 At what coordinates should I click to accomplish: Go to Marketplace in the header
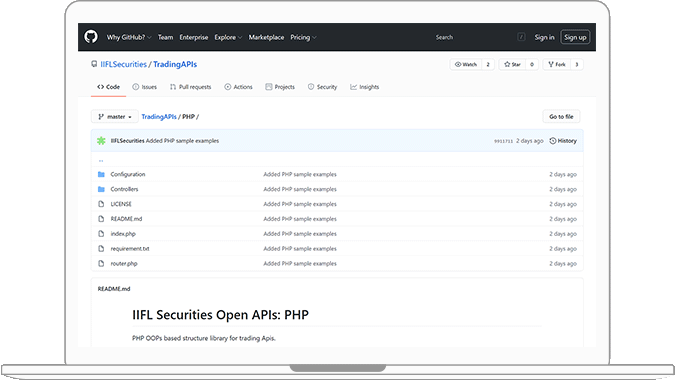[266, 37]
